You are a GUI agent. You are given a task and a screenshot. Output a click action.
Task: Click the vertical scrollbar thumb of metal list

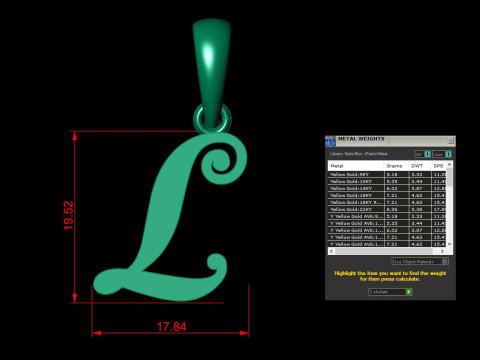click(x=449, y=177)
